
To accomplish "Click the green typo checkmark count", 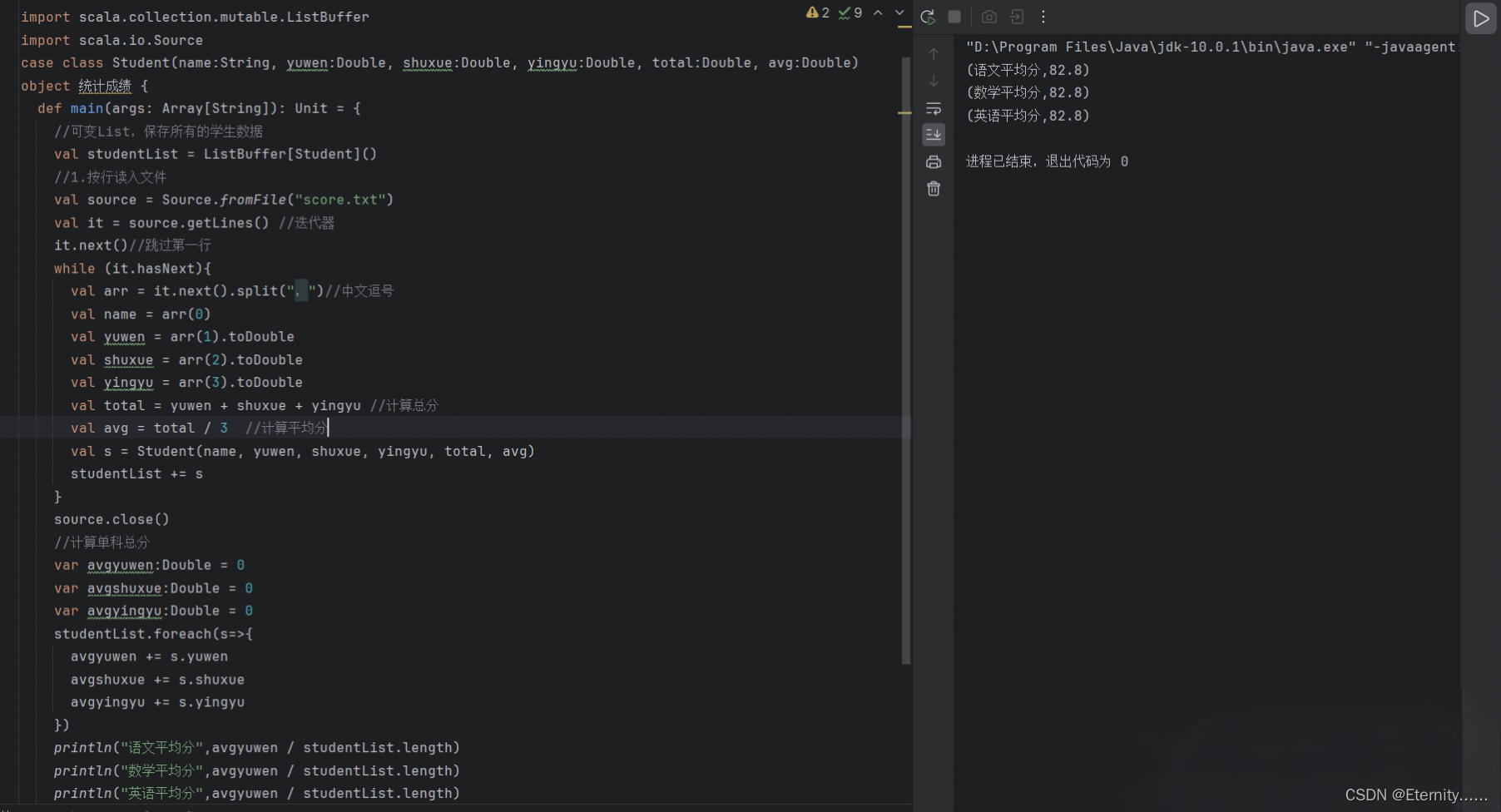I will 850,12.
